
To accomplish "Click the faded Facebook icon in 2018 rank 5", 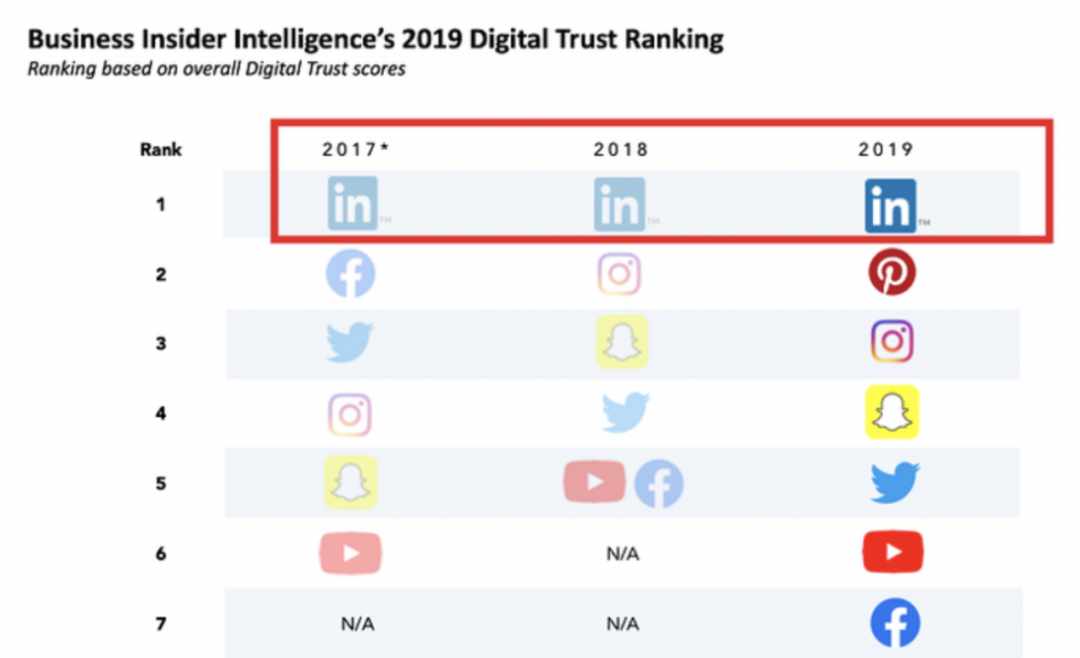I will click(658, 484).
